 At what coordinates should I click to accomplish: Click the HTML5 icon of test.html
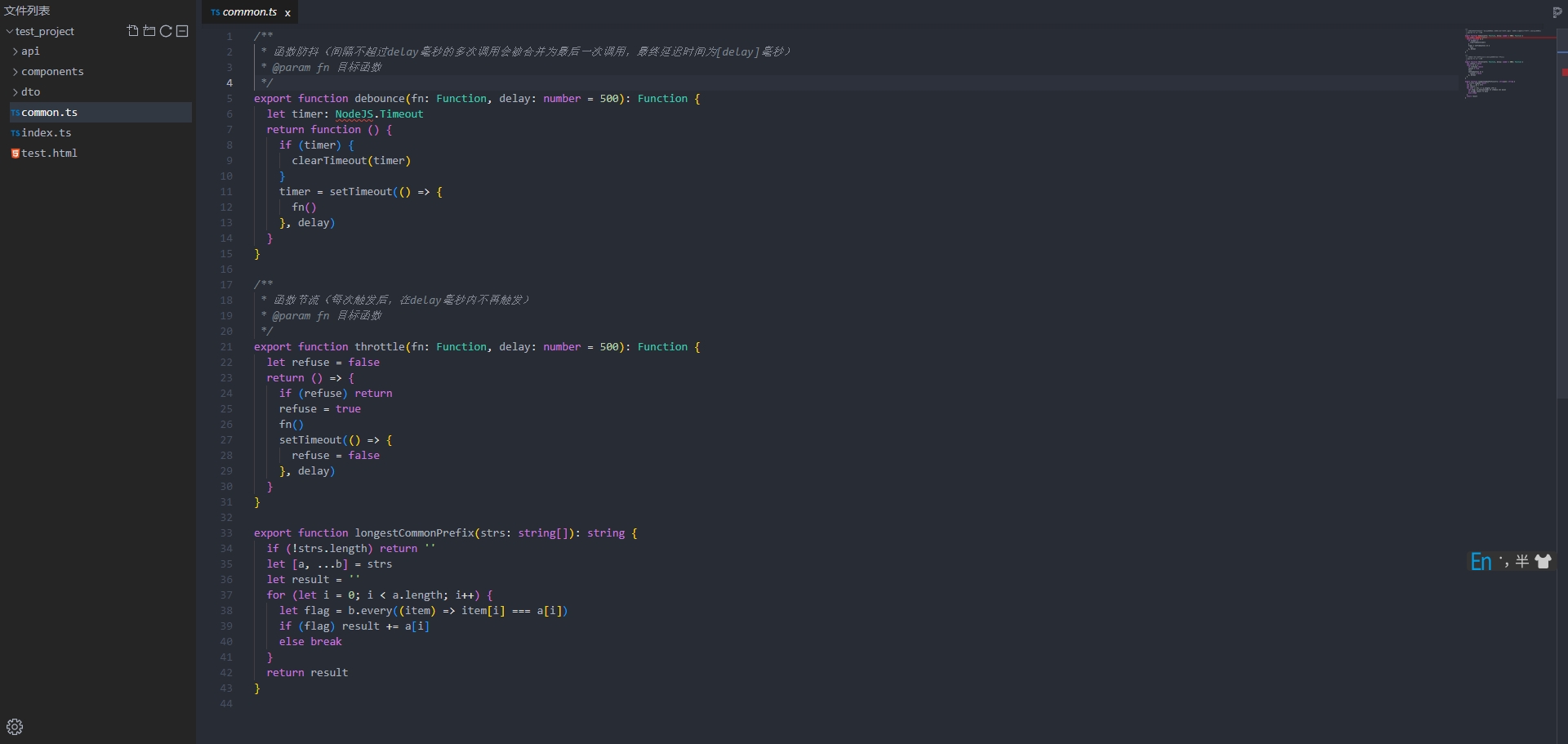coord(15,154)
